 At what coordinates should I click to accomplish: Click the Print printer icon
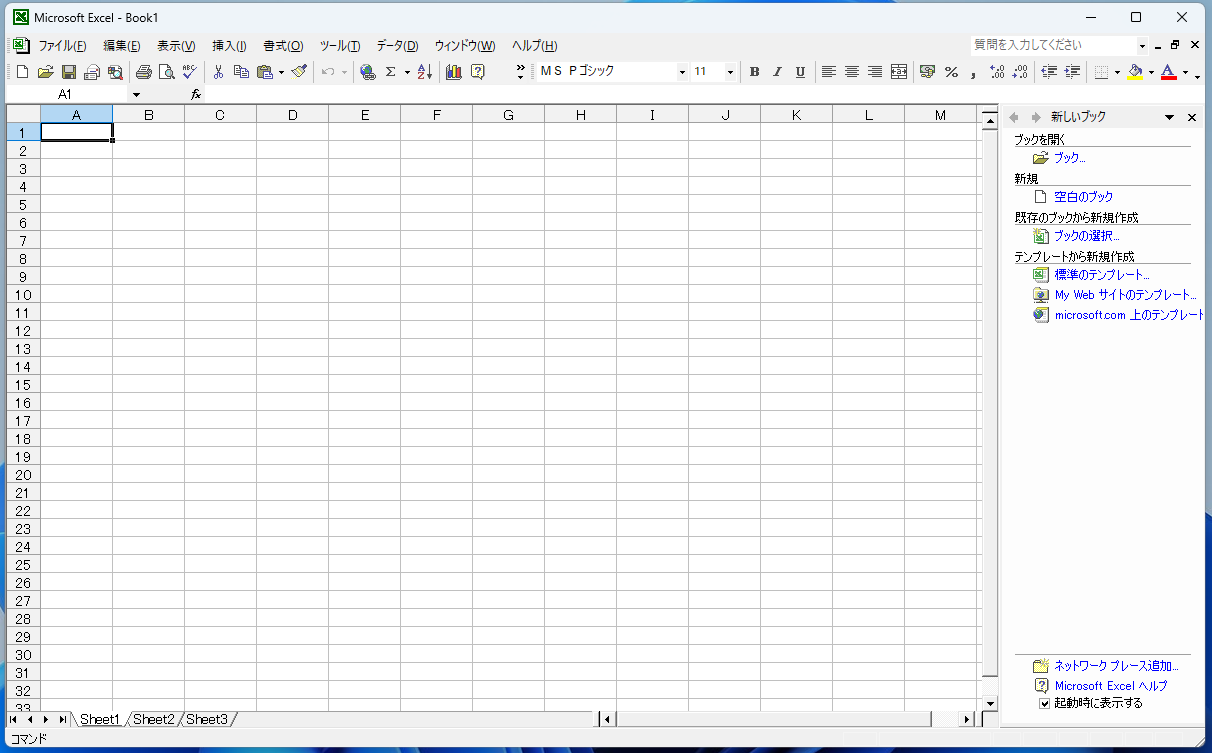tap(144, 72)
